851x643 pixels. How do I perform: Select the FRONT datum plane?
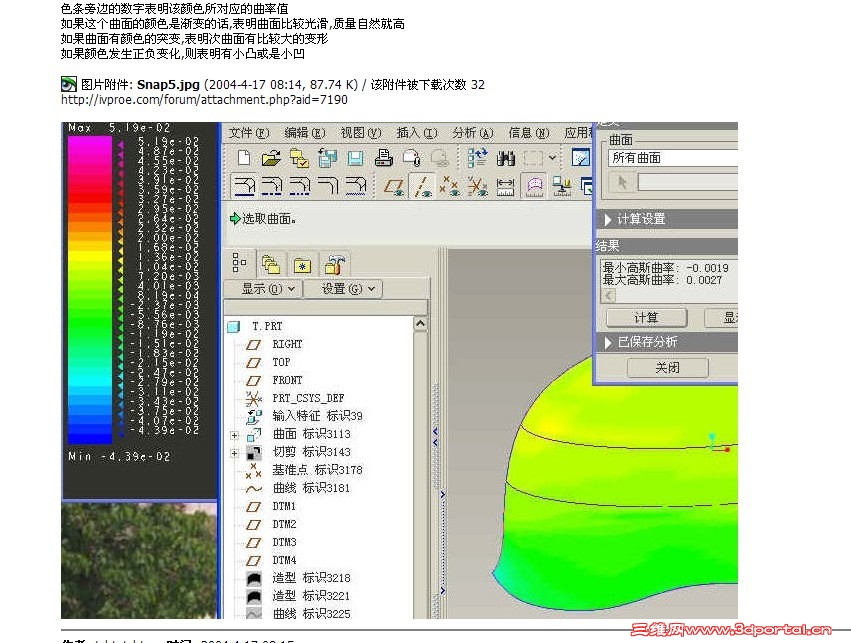coord(287,380)
